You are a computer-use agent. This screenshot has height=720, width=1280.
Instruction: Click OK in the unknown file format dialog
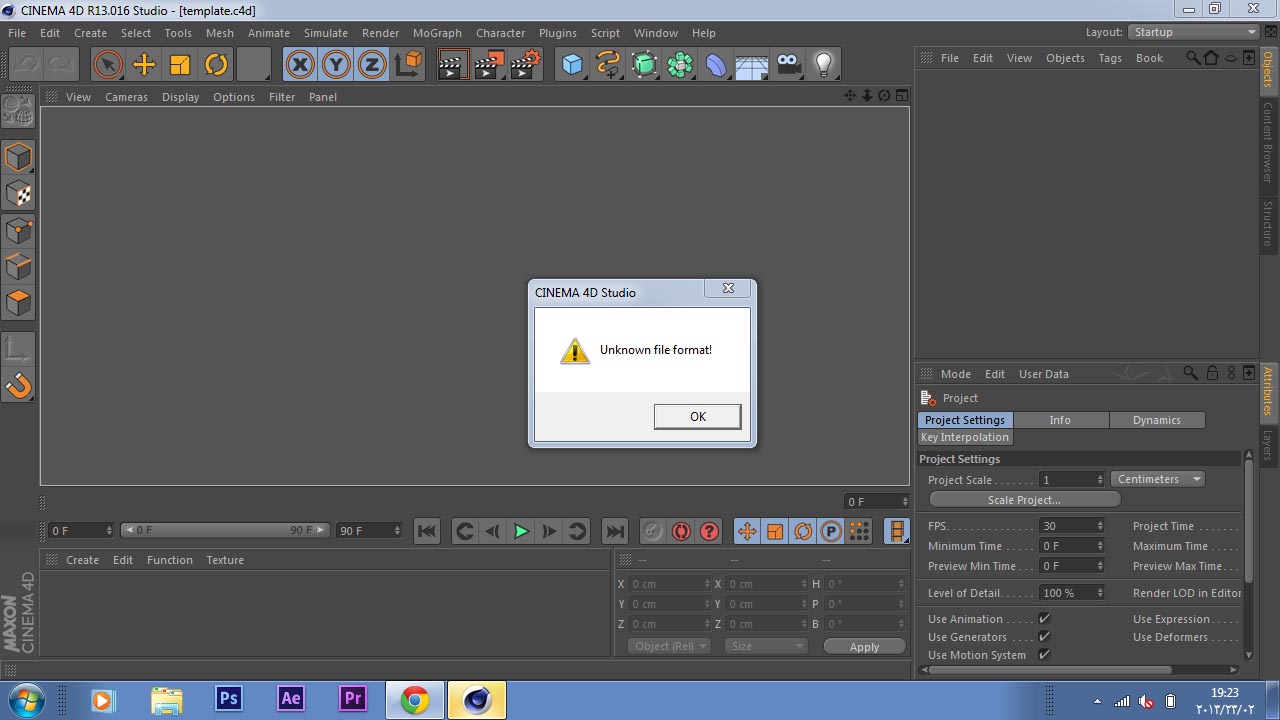(697, 417)
